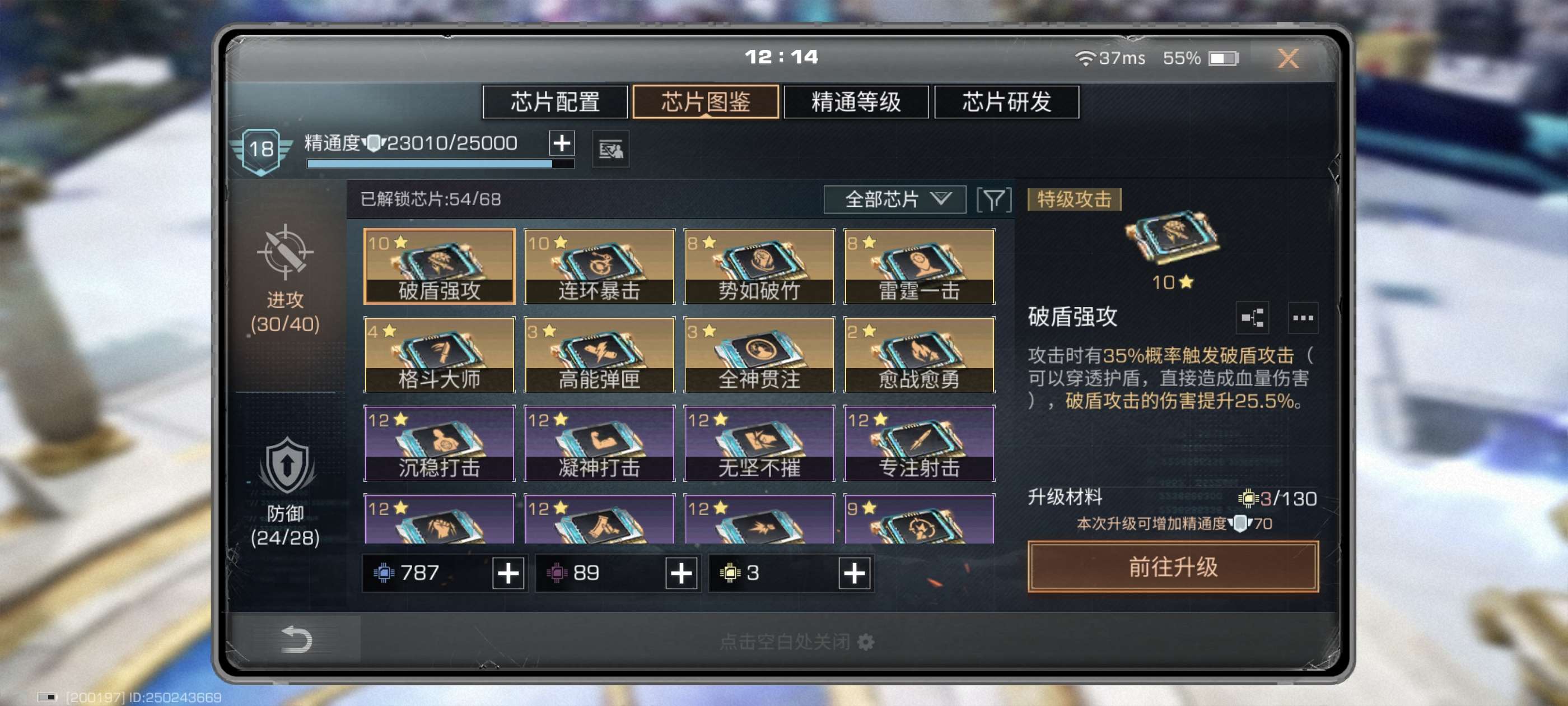This screenshot has height=706, width=1568.
Task: Click the 前往升级 button
Action: point(1173,566)
